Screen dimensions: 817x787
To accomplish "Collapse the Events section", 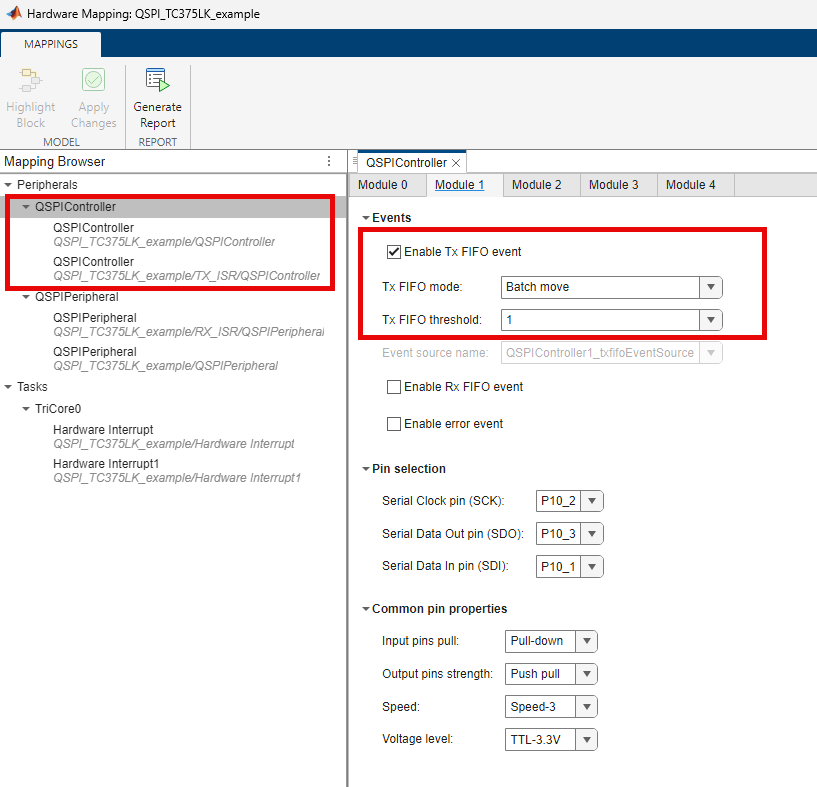I will click(366, 218).
